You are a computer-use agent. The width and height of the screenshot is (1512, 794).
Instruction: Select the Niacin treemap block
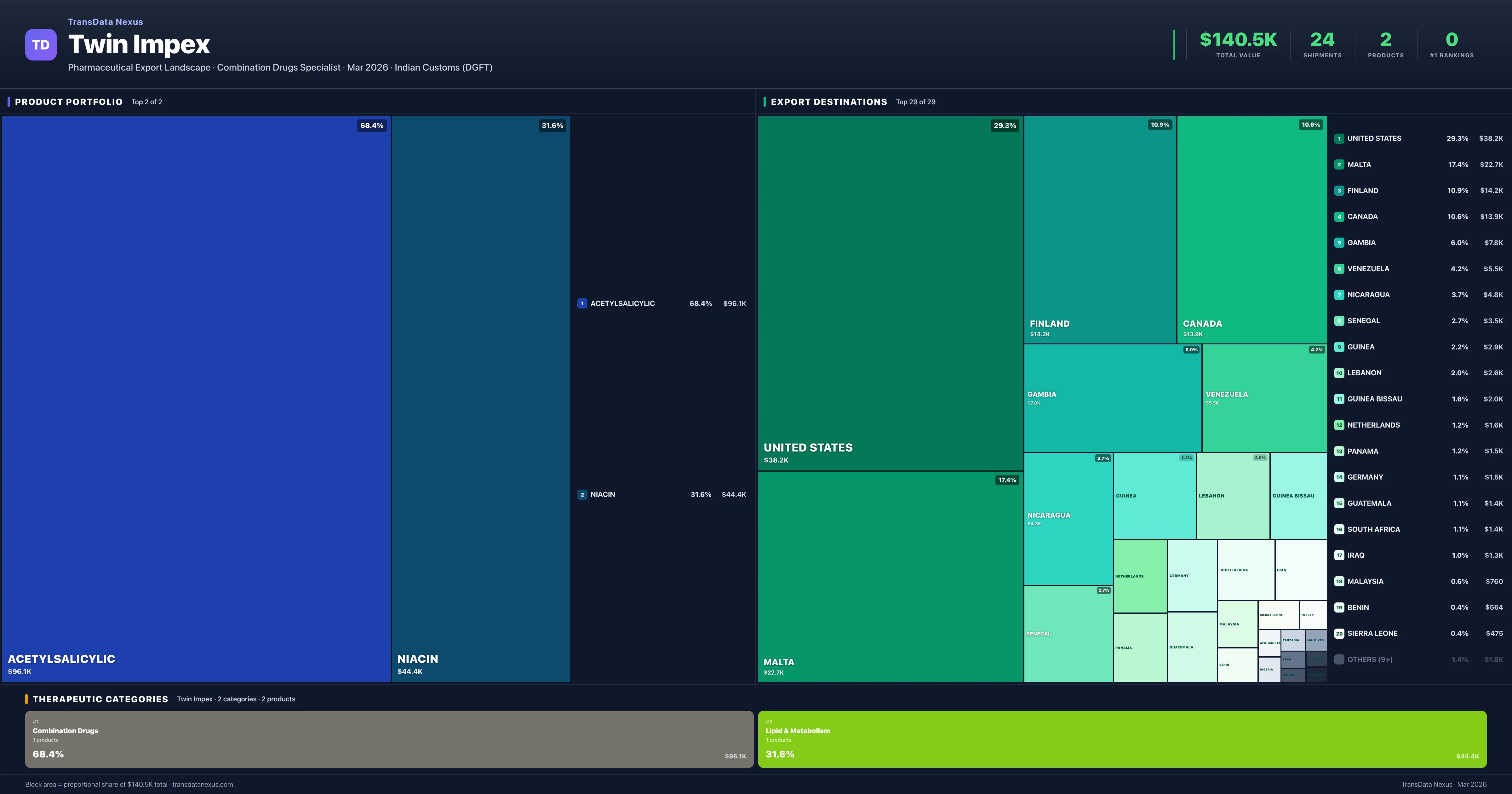(480, 398)
